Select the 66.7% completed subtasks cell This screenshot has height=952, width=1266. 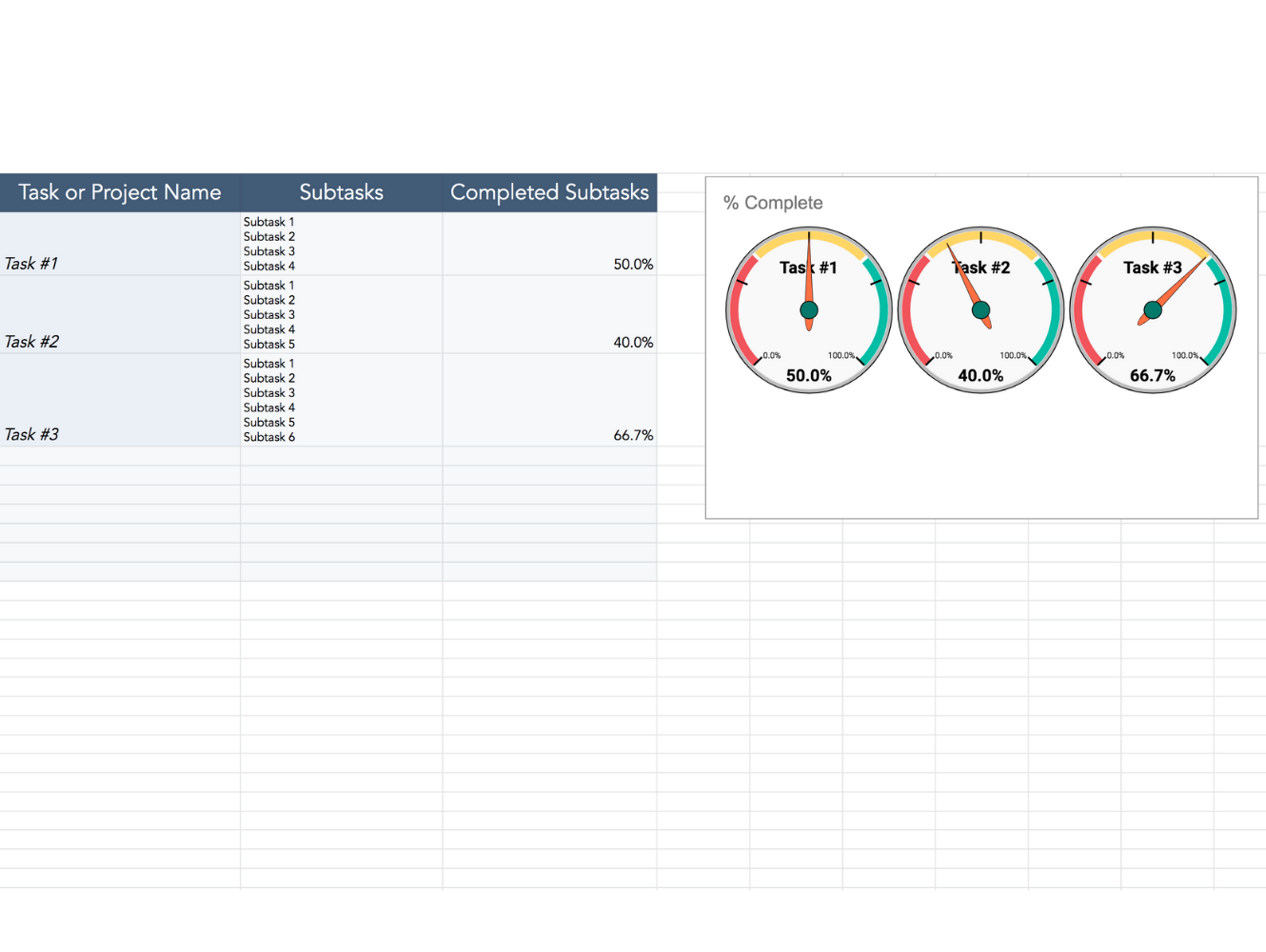[549, 400]
